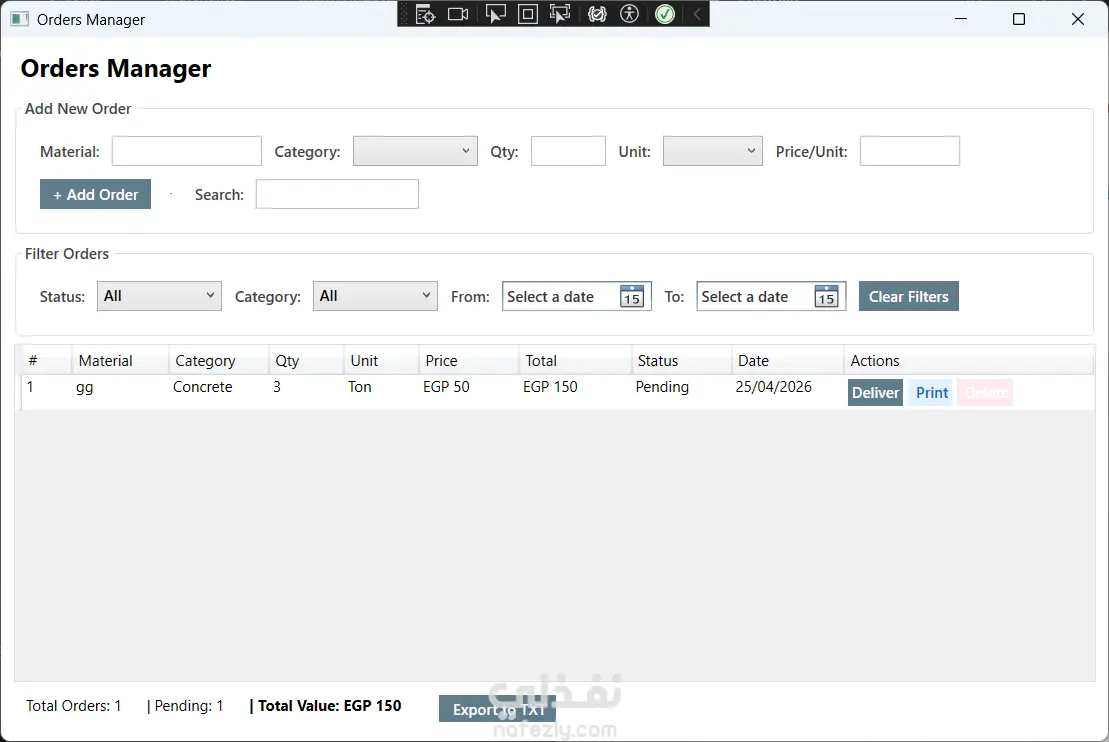Sort by Qty column header
The image size is (1109, 742).
click(306, 360)
